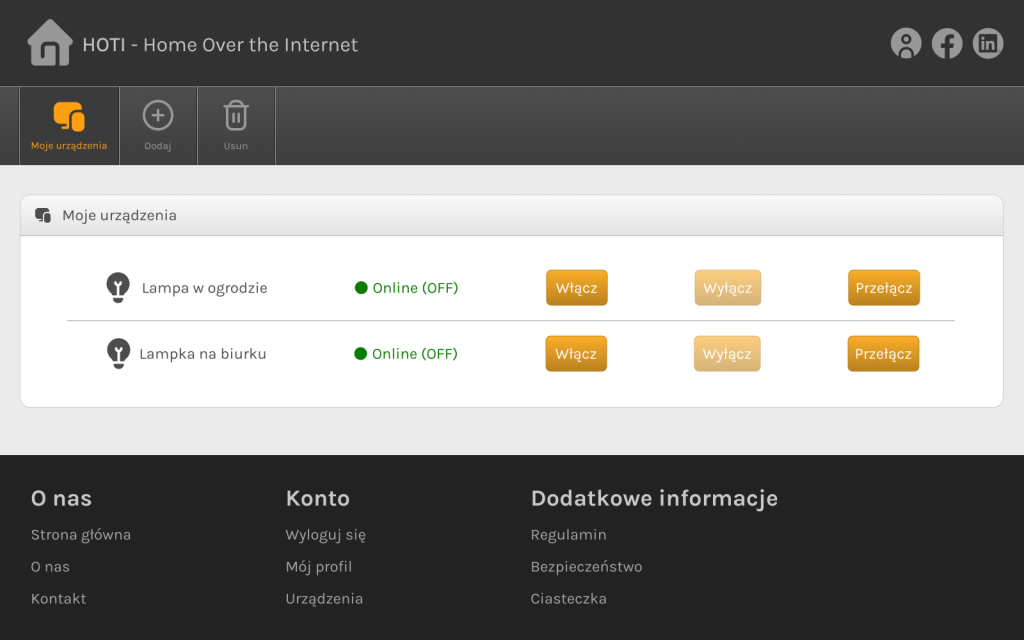The image size is (1024, 640).
Task: Open the Strona główna footer link
Action: tap(81, 535)
